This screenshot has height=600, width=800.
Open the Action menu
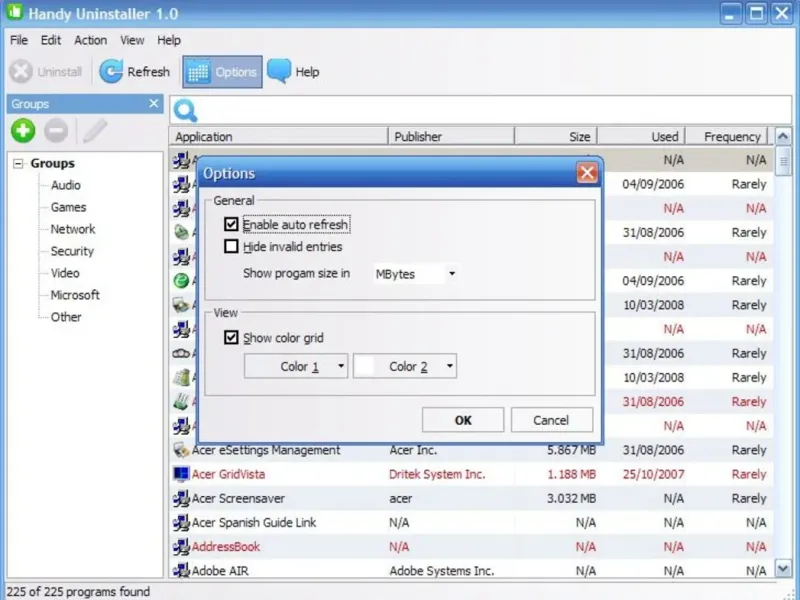coord(91,40)
